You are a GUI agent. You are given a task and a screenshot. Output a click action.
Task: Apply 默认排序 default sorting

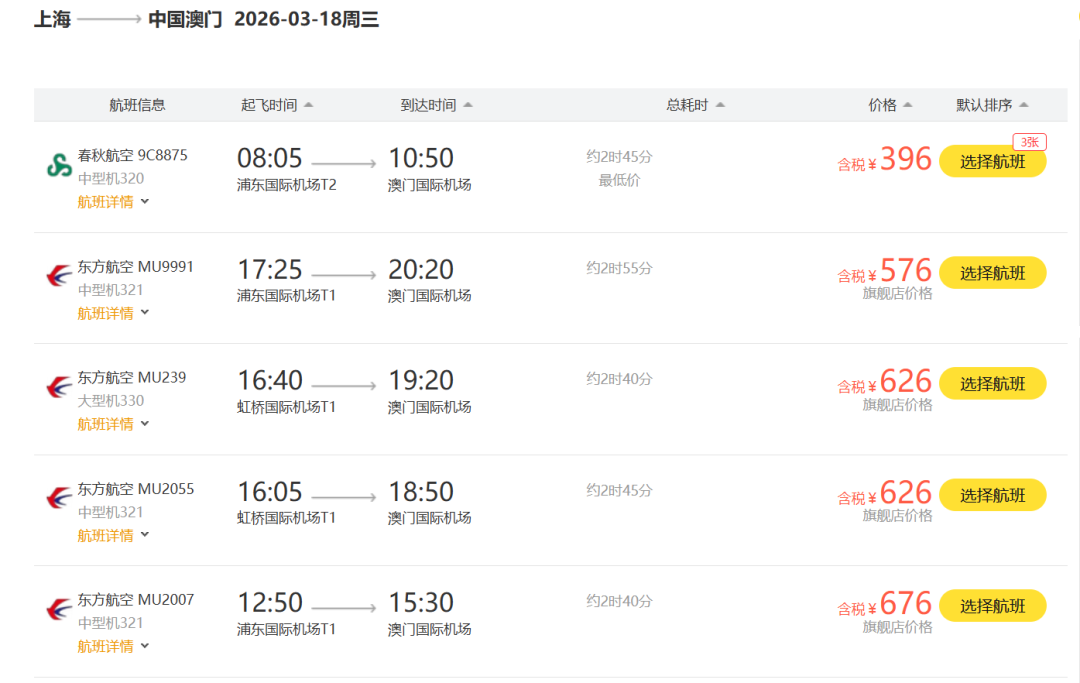(992, 105)
